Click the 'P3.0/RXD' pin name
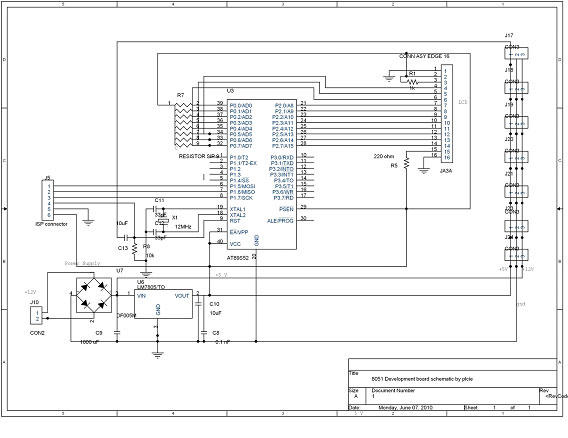568x438 pixels. click(x=282, y=157)
